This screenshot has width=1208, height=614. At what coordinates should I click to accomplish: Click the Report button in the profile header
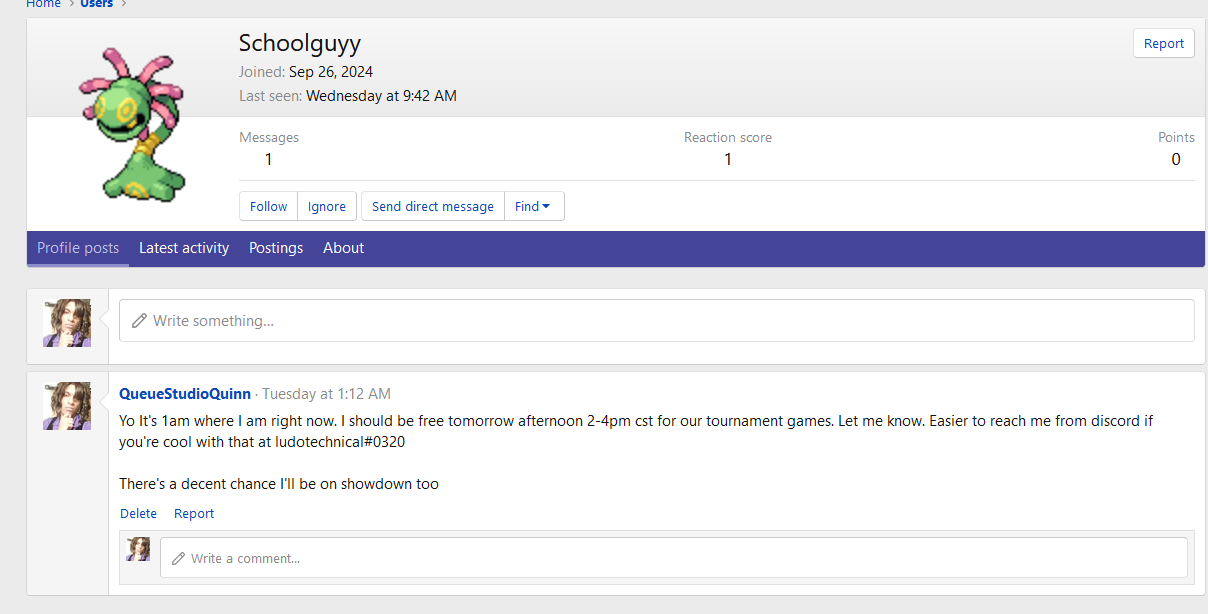1163,43
